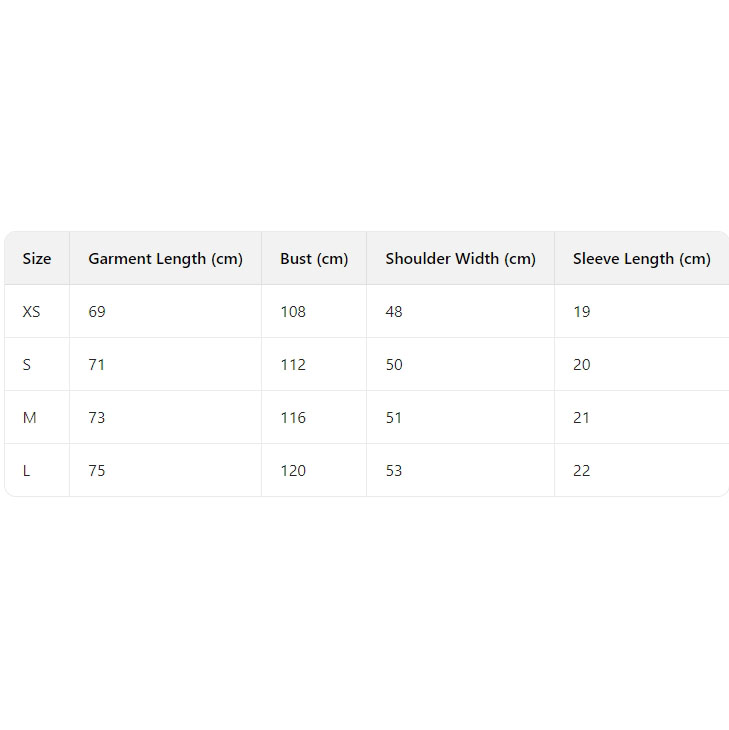Click the L size row label
The width and height of the screenshot is (729, 730).
(x=27, y=471)
